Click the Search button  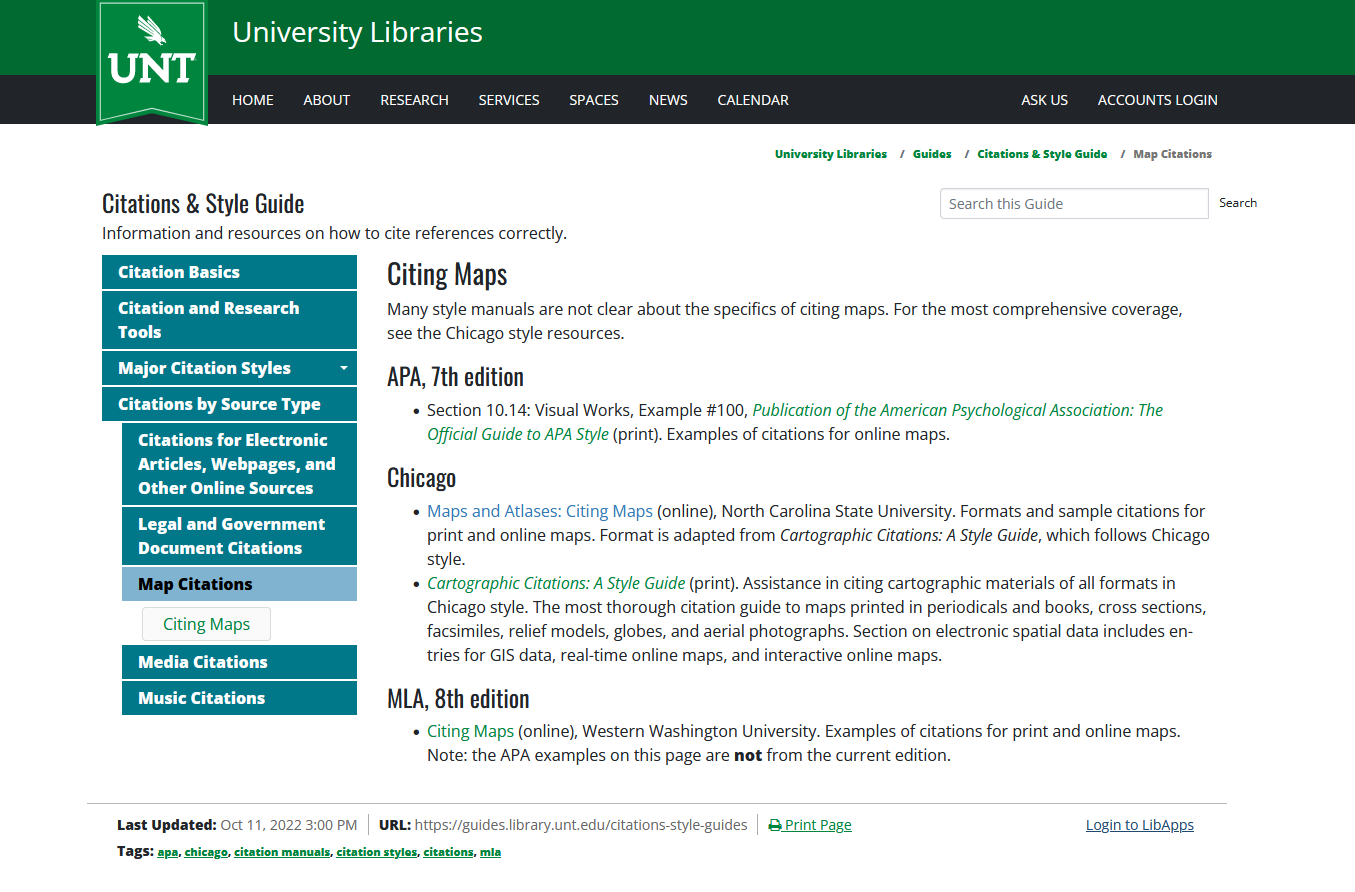pyautogui.click(x=1238, y=203)
